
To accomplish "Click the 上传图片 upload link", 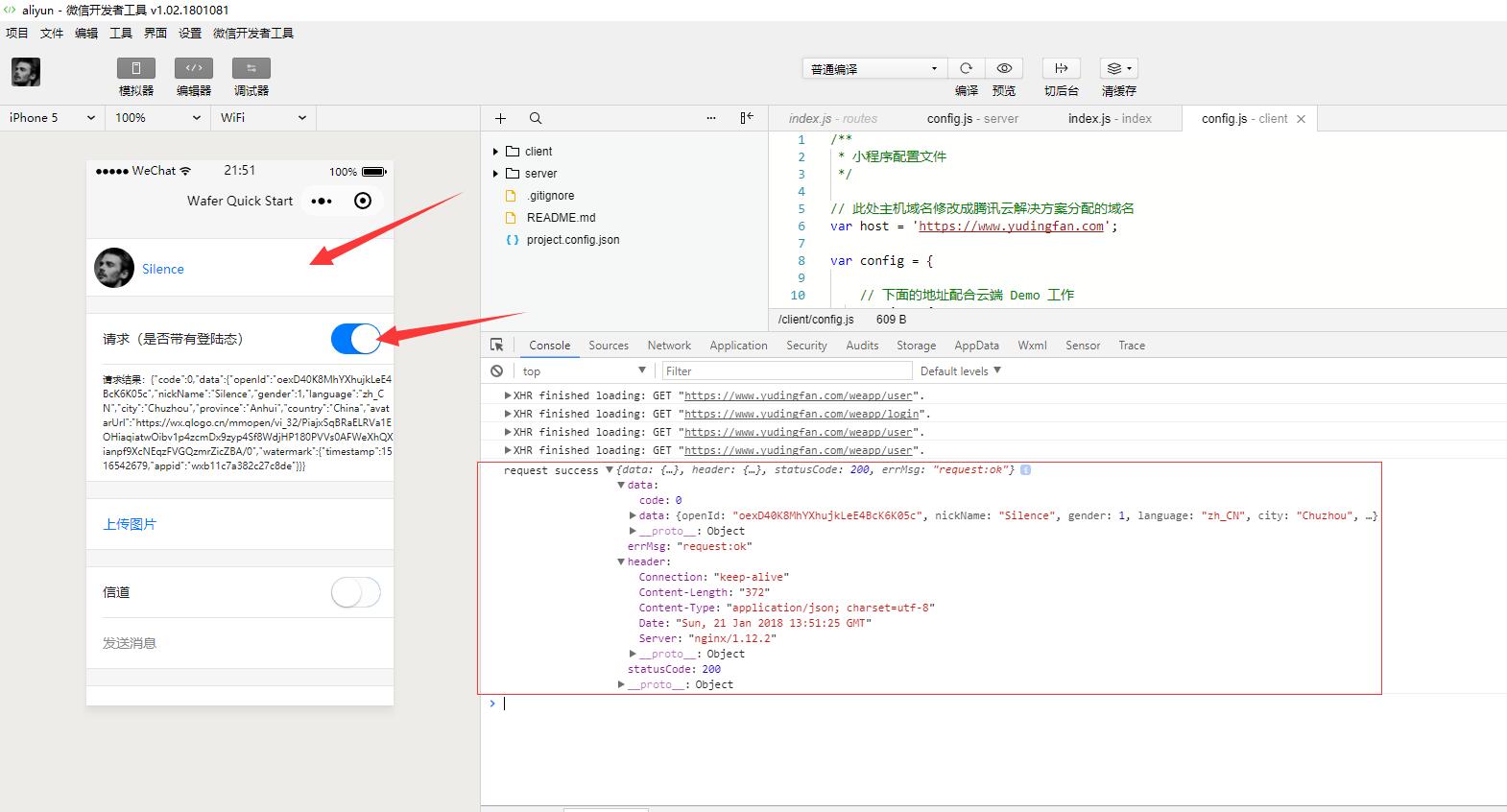I will [130, 524].
